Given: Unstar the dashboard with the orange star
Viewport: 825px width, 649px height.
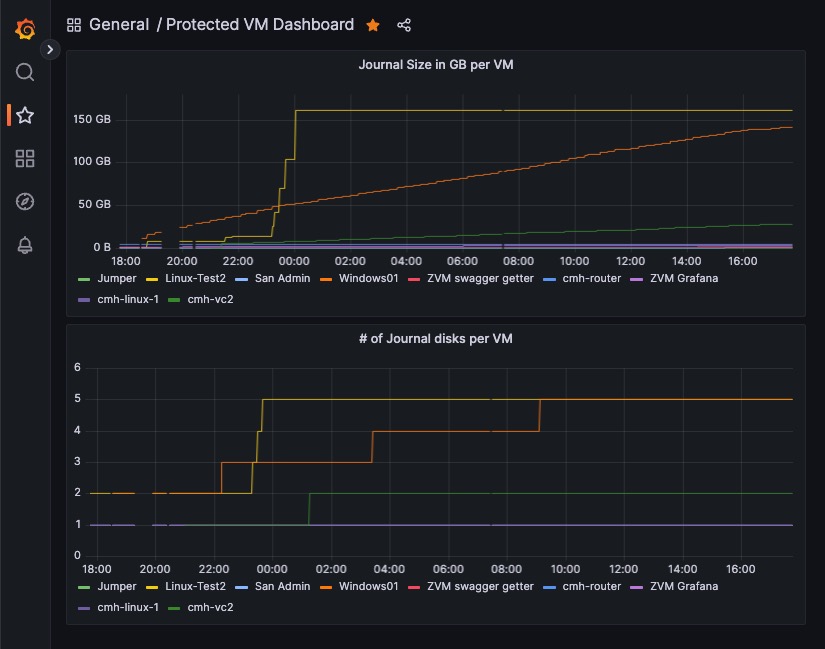Looking at the screenshot, I should coord(373,25).
